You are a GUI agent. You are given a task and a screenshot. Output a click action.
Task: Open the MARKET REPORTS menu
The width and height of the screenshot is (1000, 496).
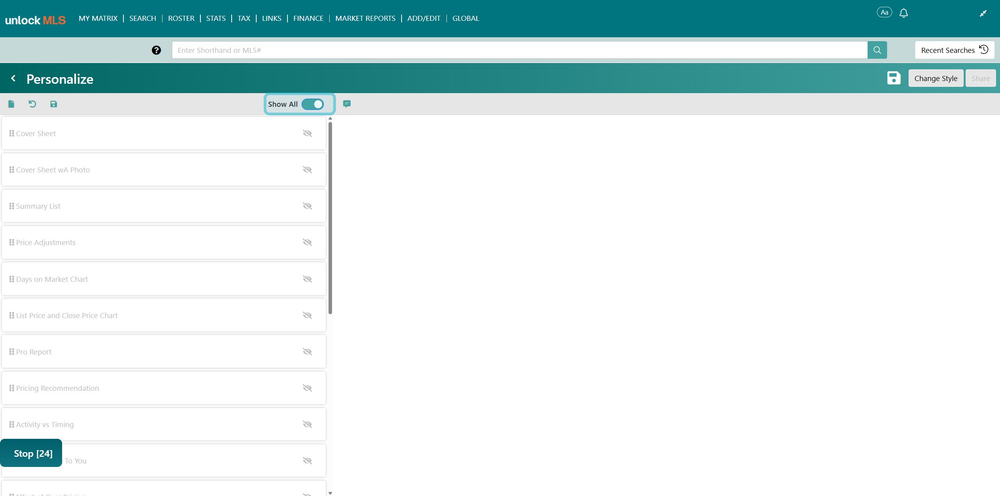pos(365,18)
